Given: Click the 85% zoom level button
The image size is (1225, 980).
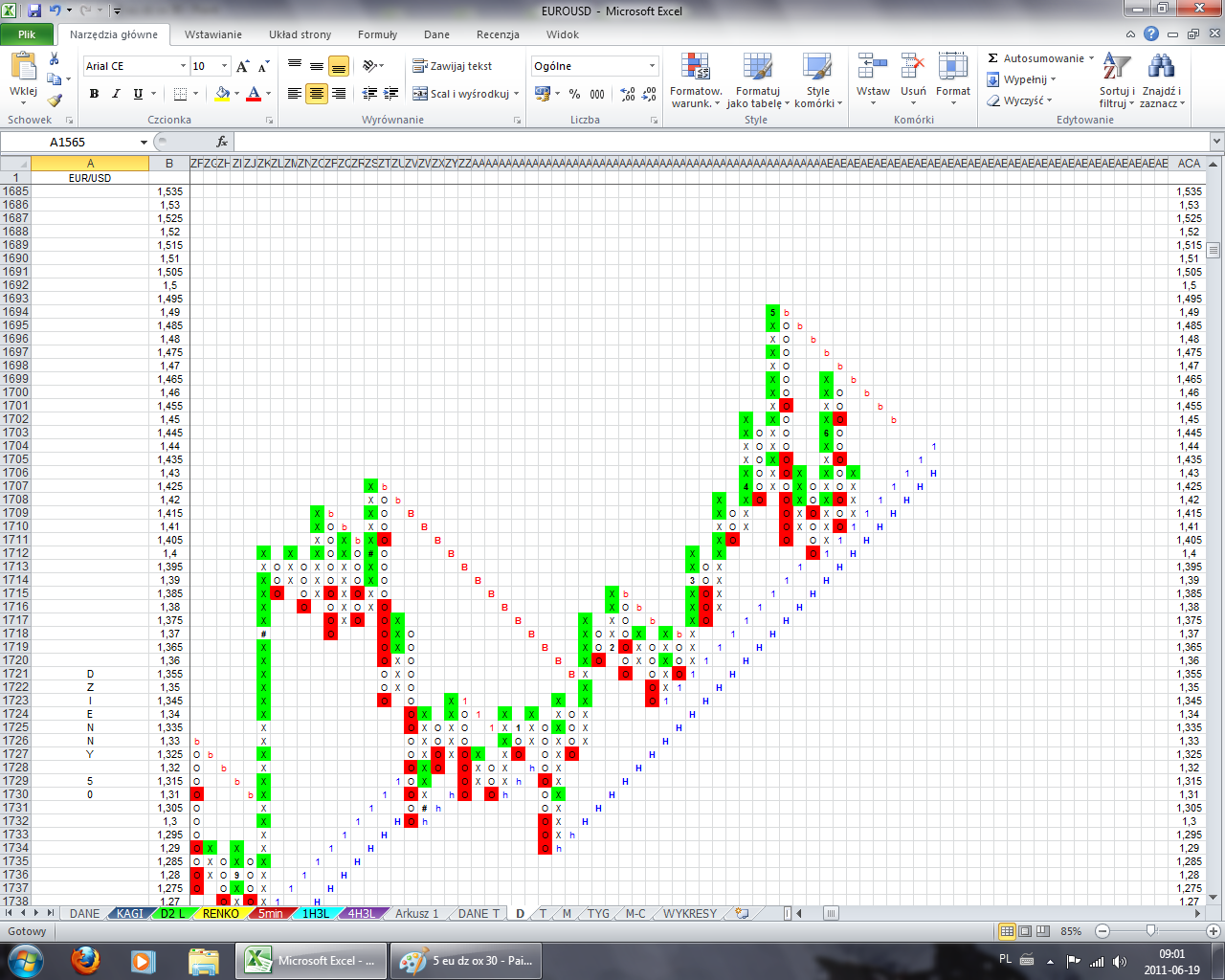Looking at the screenshot, I should coord(1071,931).
